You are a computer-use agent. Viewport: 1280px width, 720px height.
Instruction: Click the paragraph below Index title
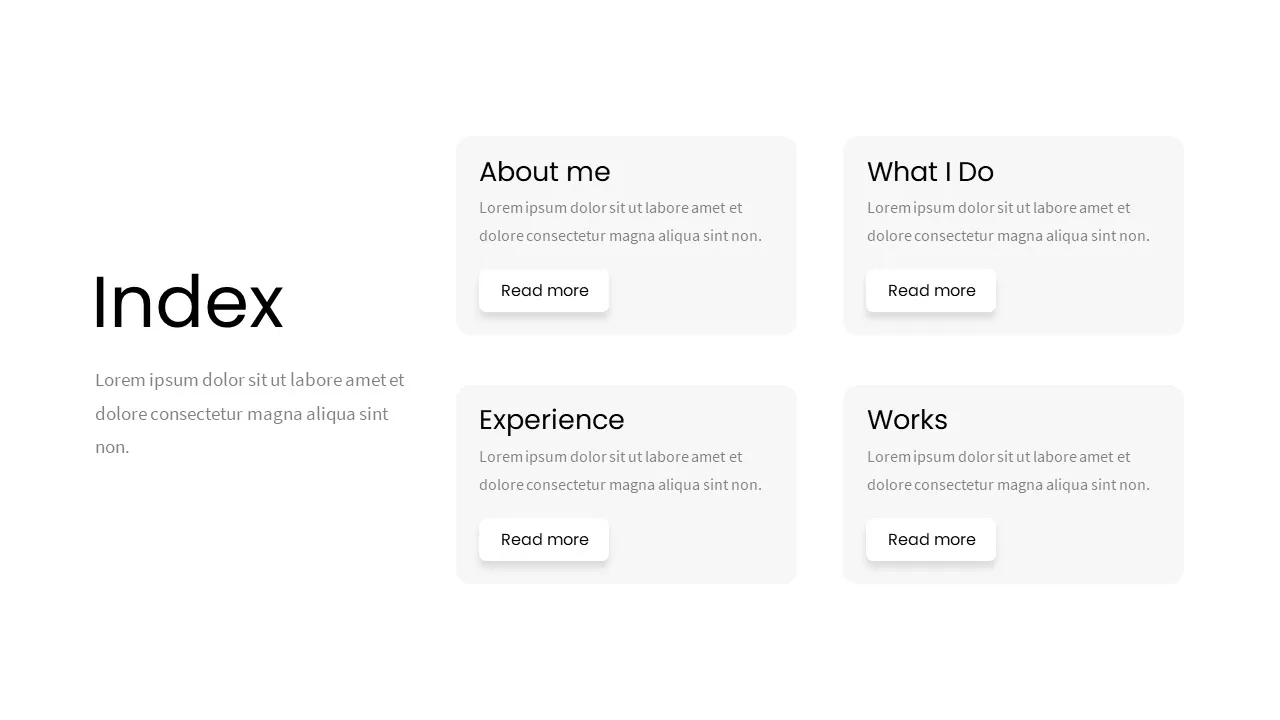(250, 413)
